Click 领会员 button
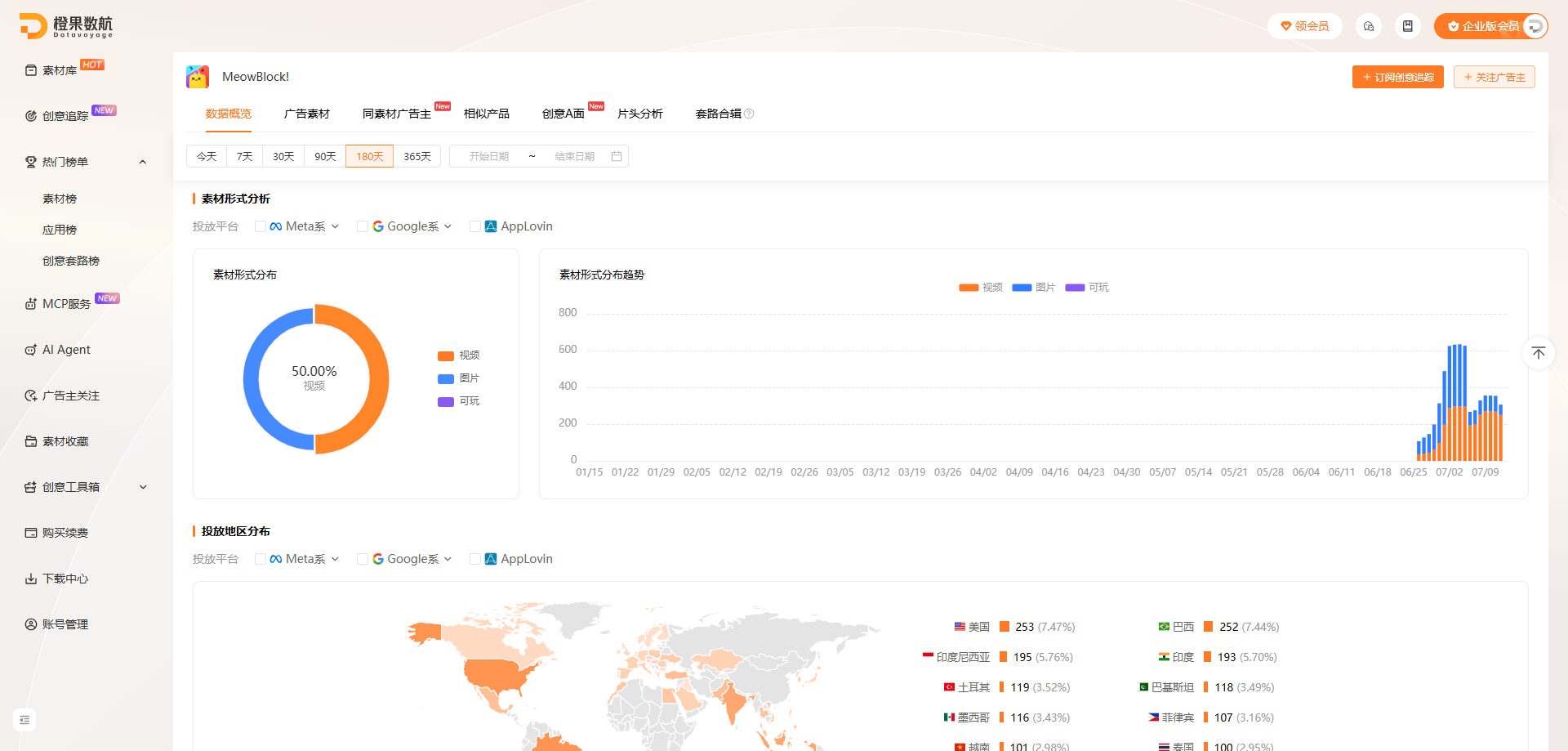1568x751 pixels. 1305,26
